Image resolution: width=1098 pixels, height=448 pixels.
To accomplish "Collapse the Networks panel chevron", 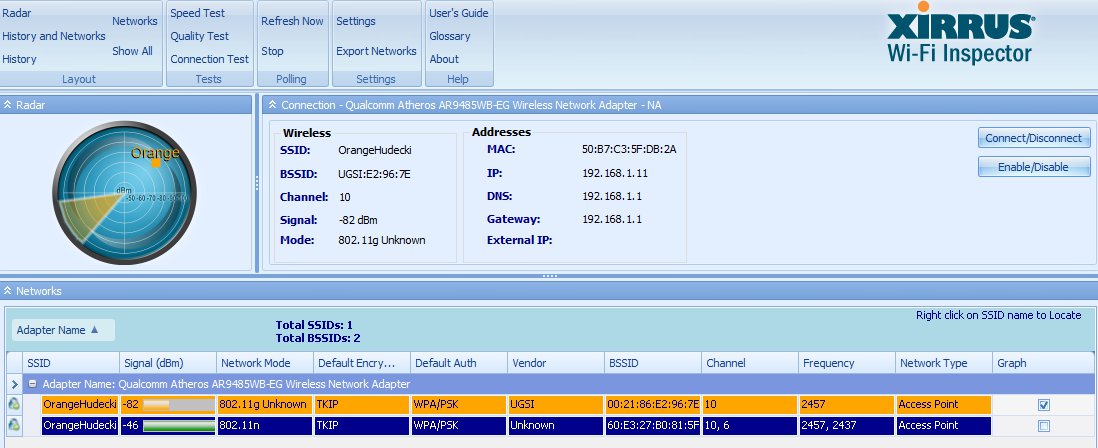I will click(8, 291).
